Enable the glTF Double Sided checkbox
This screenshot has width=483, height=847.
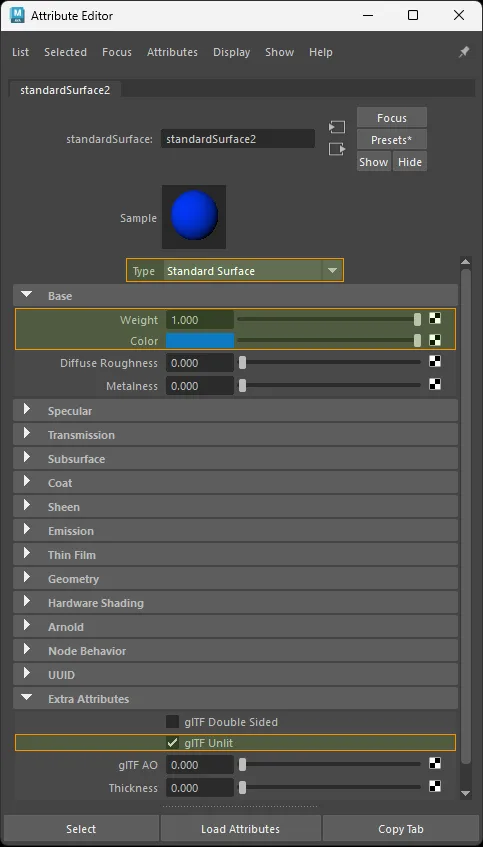[x=172, y=722]
